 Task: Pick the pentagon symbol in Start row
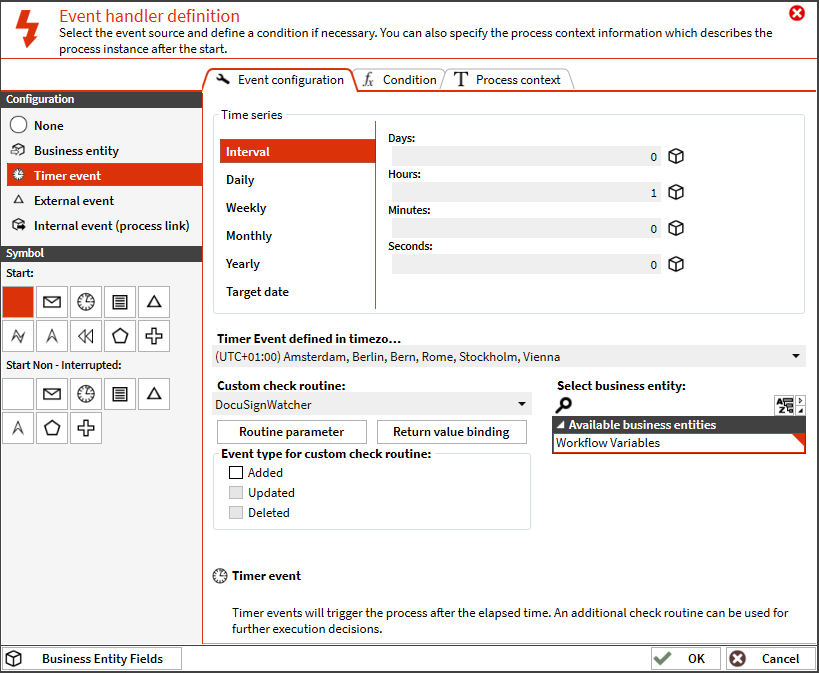pyautogui.click(x=120, y=335)
